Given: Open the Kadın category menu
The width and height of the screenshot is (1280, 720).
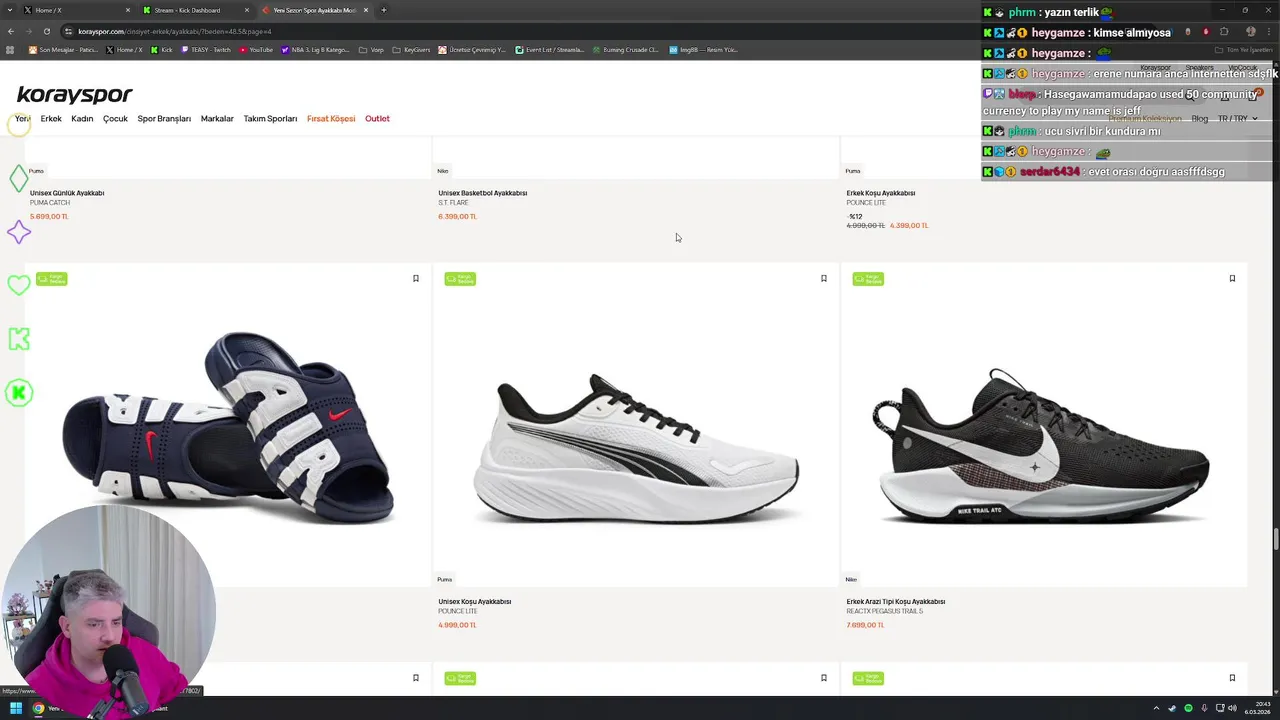Looking at the screenshot, I should (x=82, y=119).
